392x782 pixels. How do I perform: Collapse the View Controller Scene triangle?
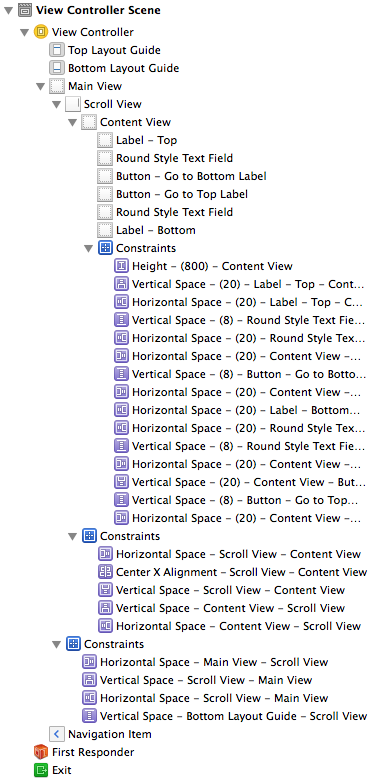click(x=8, y=10)
